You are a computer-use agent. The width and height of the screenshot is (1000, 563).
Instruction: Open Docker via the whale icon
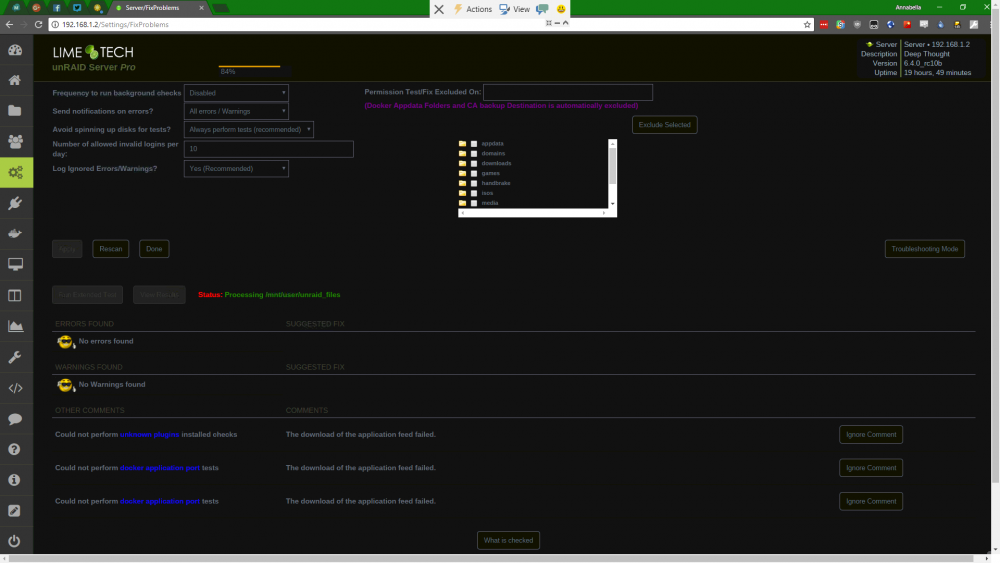click(x=15, y=233)
